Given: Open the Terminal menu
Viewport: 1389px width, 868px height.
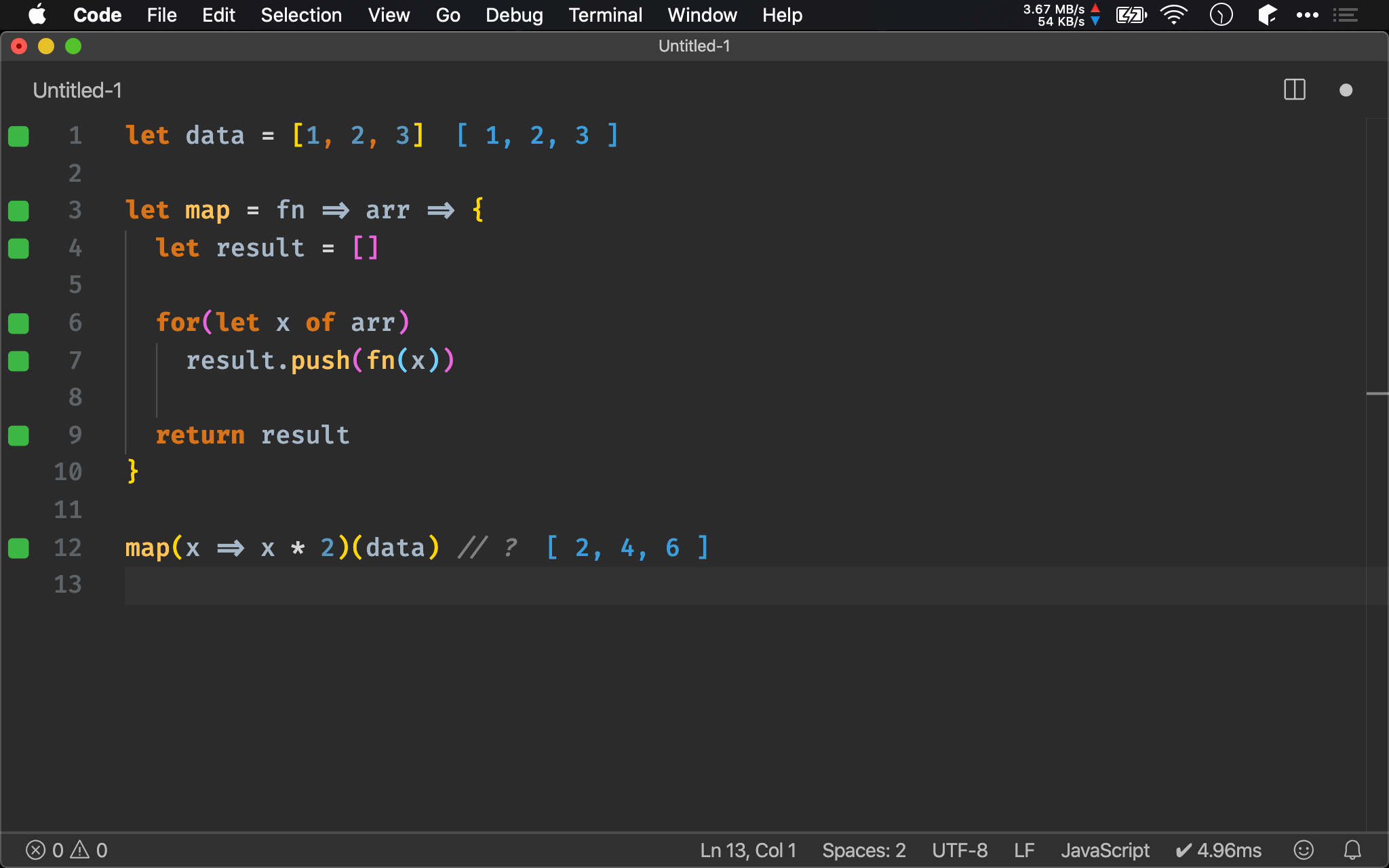Looking at the screenshot, I should 605,15.
